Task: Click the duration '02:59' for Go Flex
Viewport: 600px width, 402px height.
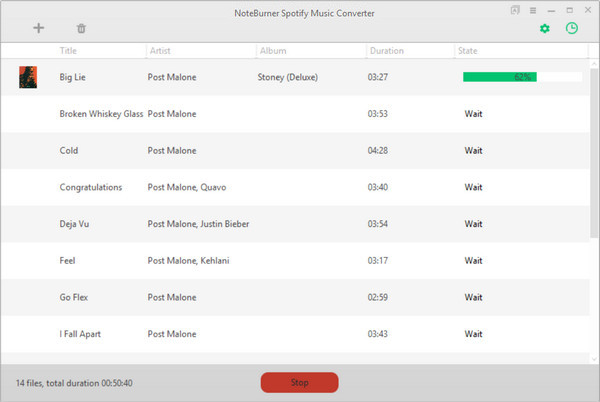Action: pos(378,297)
